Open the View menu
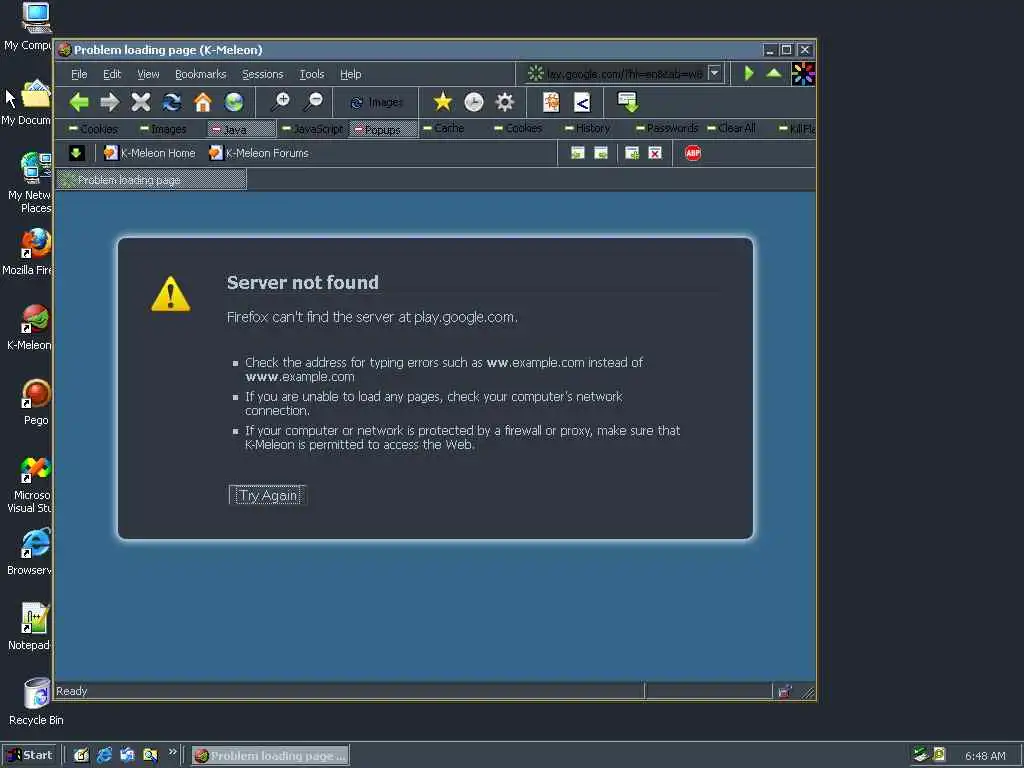1024x768 pixels. 148,74
